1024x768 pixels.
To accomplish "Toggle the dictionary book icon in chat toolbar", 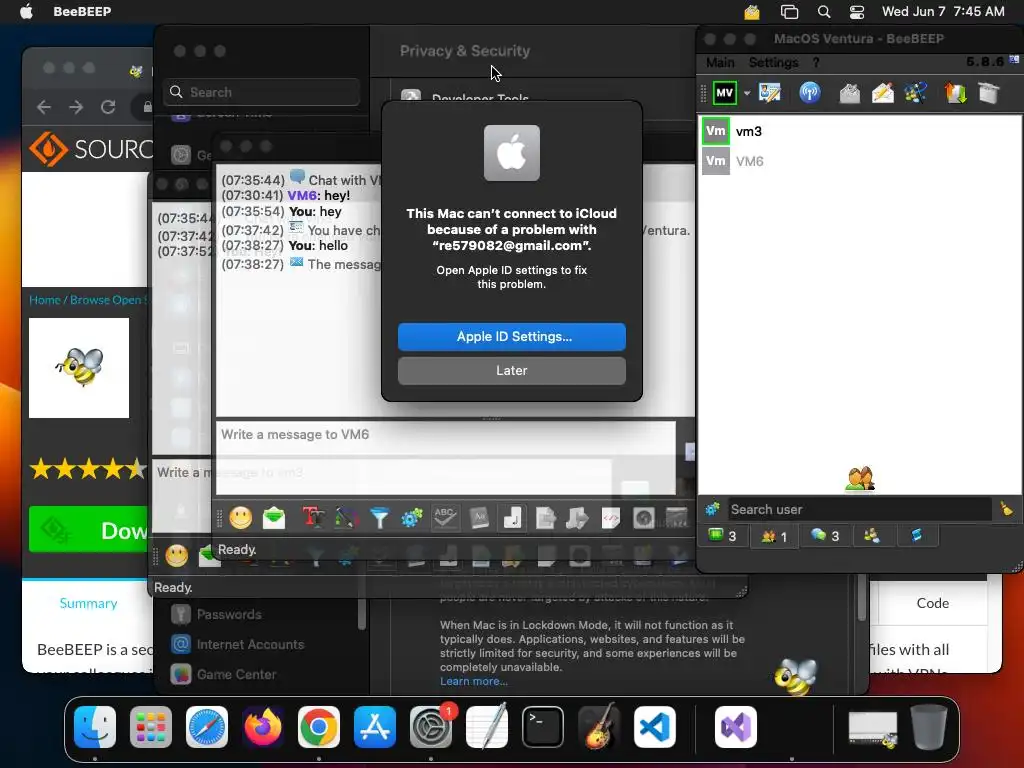I will [479, 518].
